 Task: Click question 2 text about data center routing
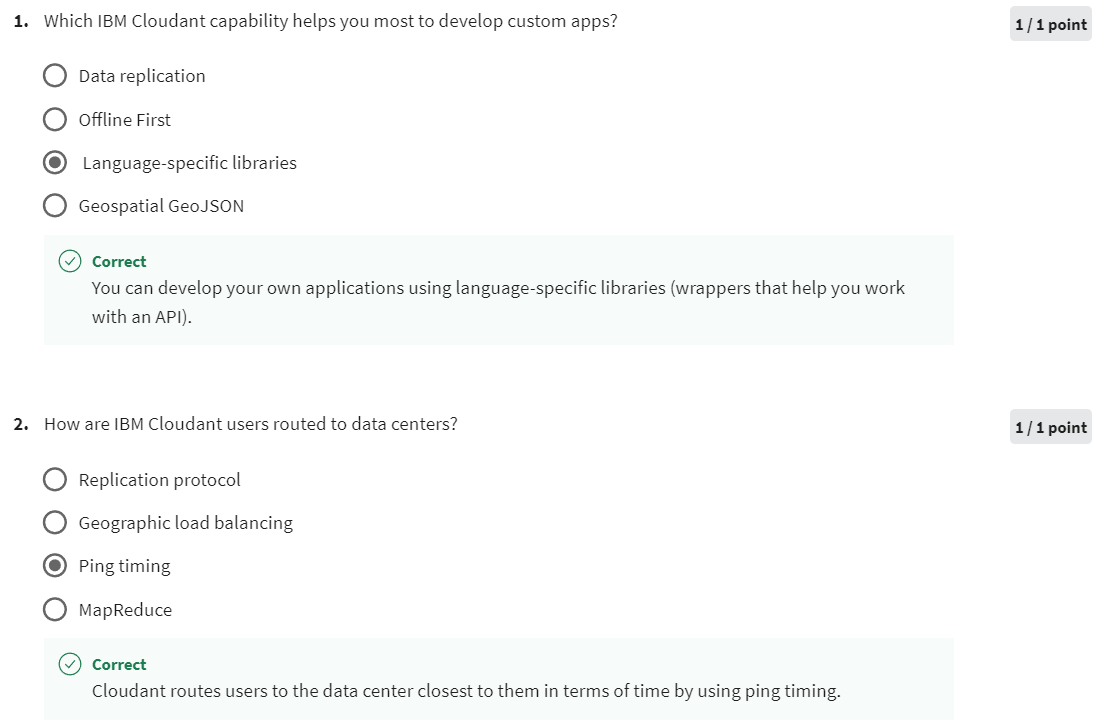coord(250,424)
